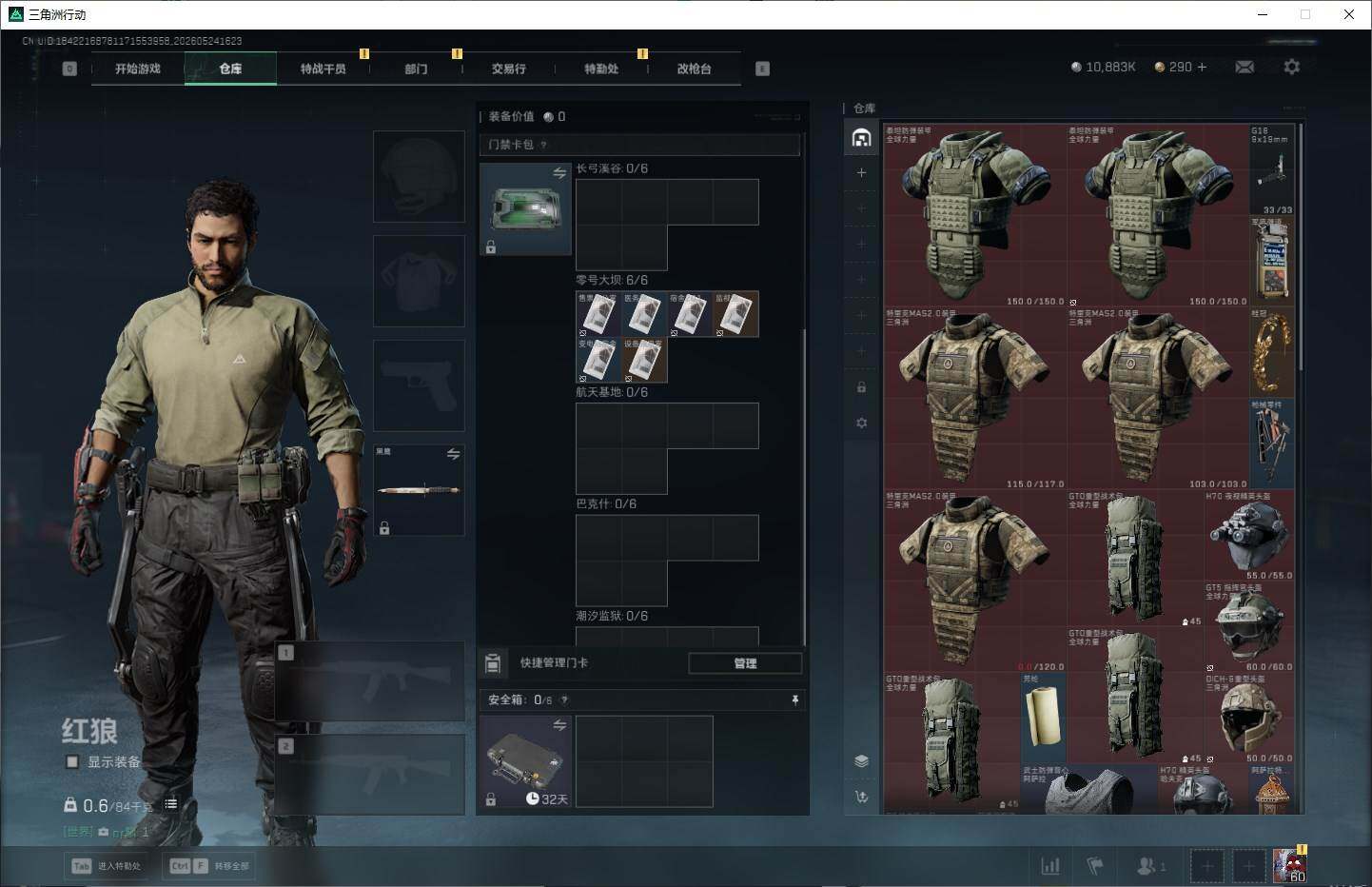Click the 进入特勤处 Tab shortcut button
This screenshot has height=887, width=1372.
(107, 866)
